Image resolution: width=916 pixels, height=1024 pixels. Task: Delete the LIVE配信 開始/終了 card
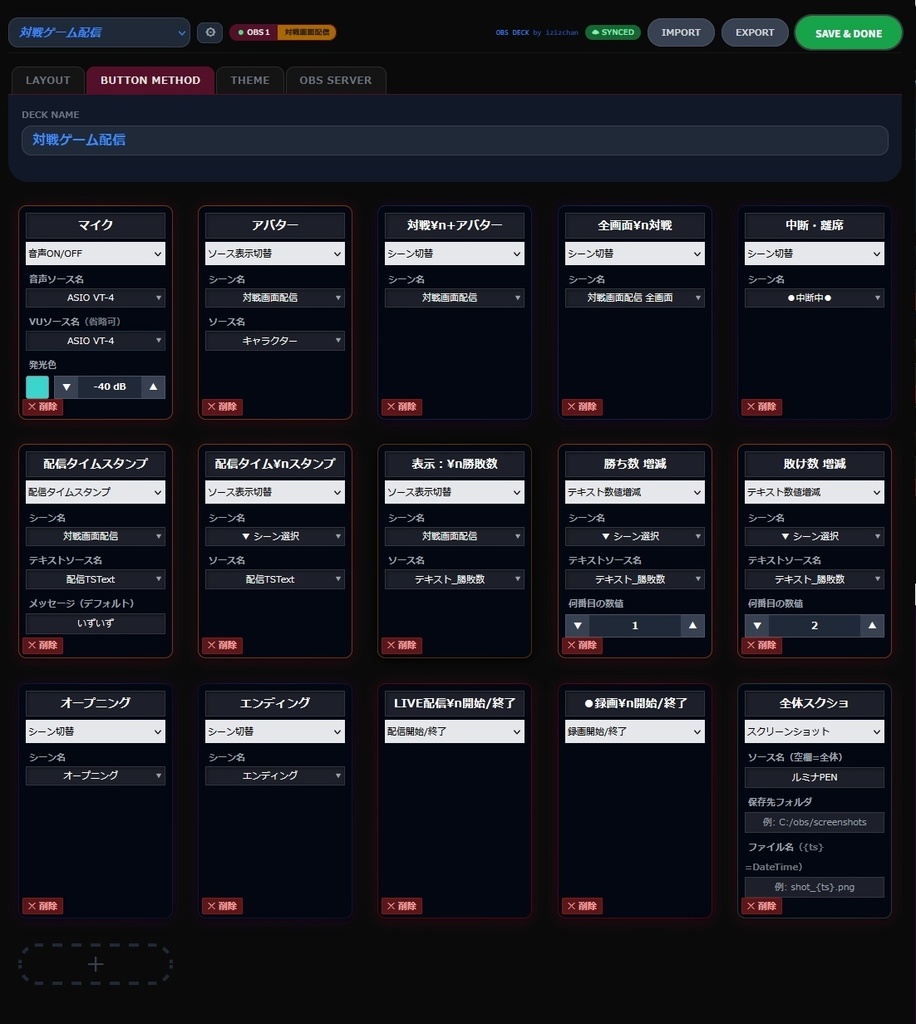coord(401,905)
